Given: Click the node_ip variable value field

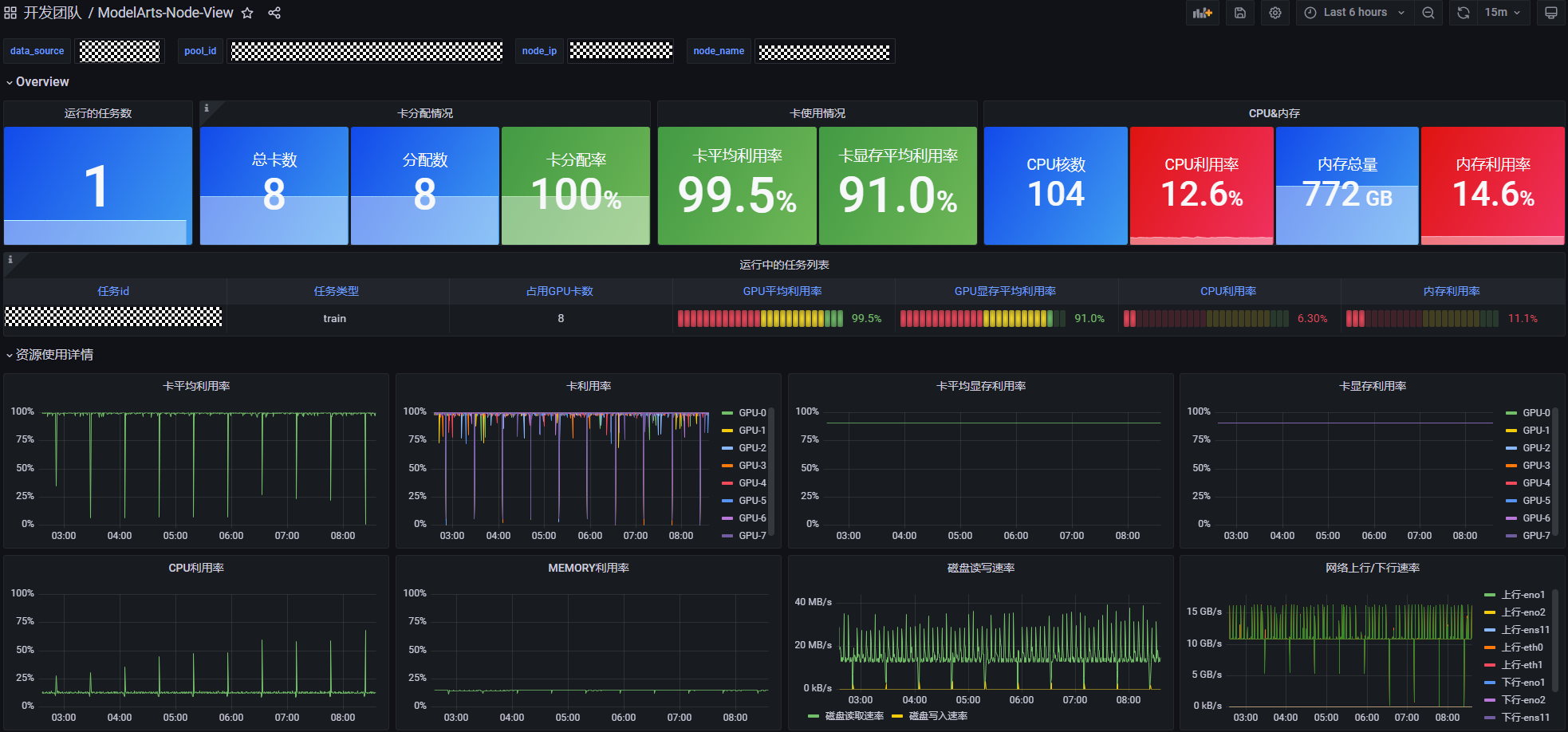Looking at the screenshot, I should pyautogui.click(x=621, y=51).
